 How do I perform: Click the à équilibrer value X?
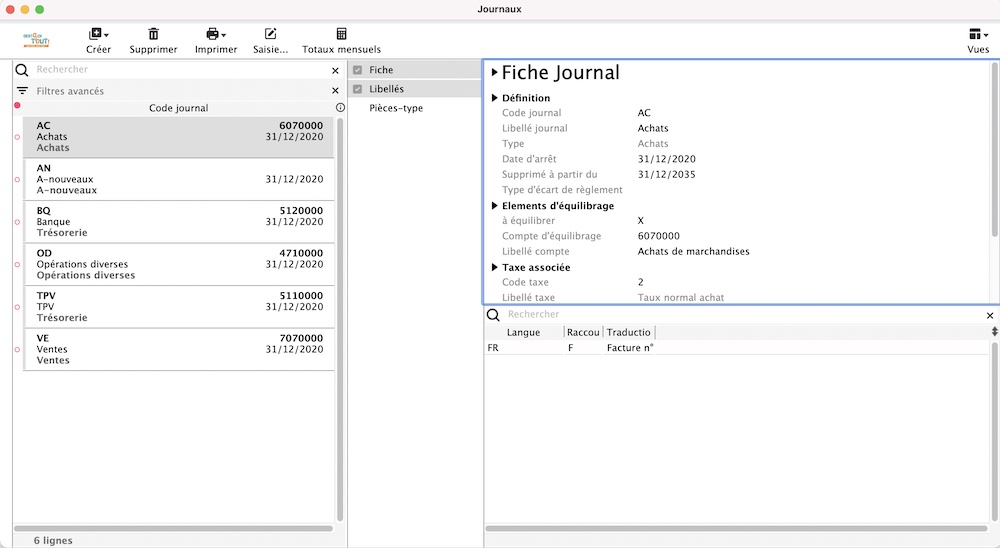click(x=641, y=221)
